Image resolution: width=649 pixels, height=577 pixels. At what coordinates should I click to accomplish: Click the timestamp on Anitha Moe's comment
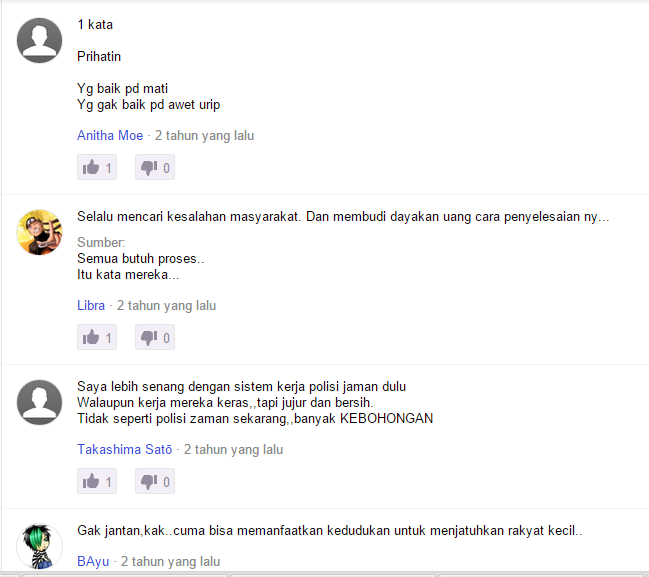[204, 136]
